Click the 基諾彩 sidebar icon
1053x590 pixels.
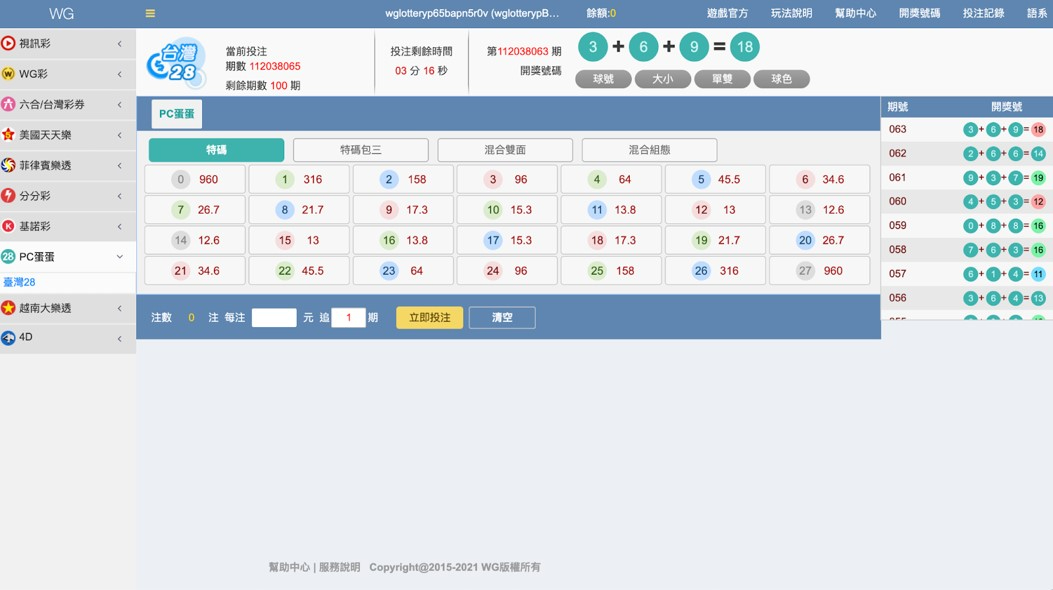tap(9, 227)
